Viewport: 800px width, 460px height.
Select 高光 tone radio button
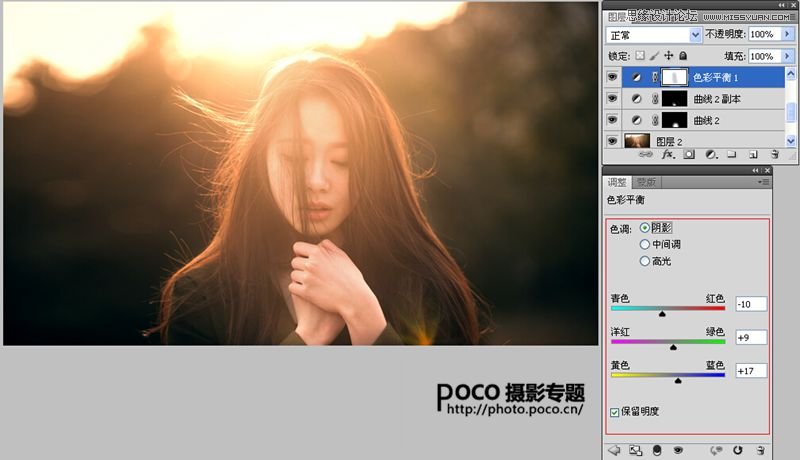[645, 261]
